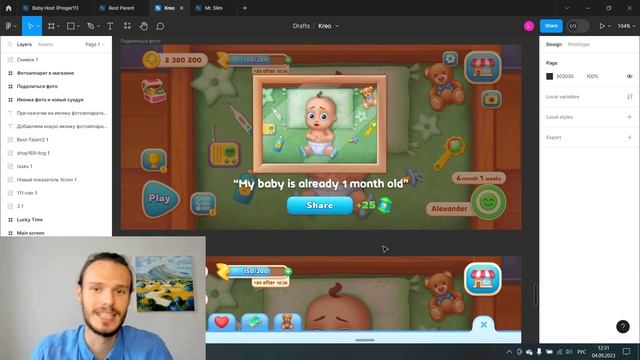Search layers with magnifier icon

tap(10, 44)
